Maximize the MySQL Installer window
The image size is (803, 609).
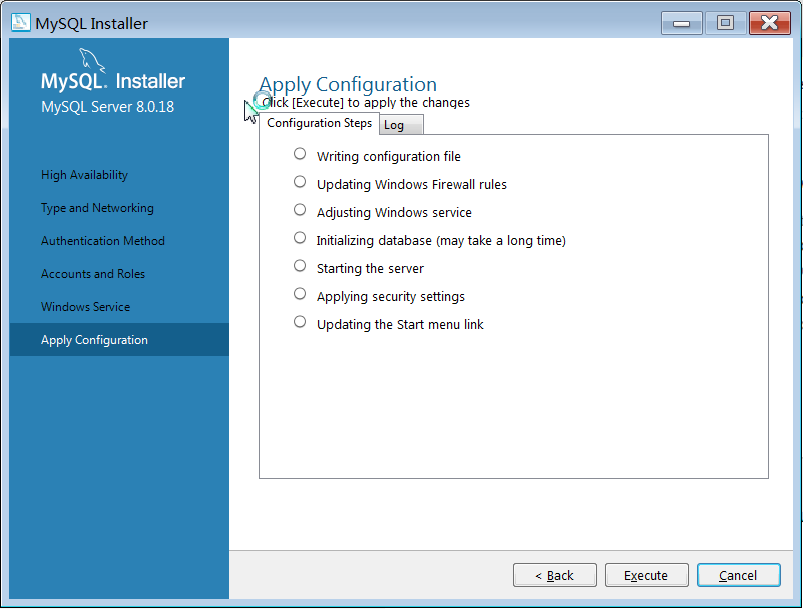pos(725,22)
